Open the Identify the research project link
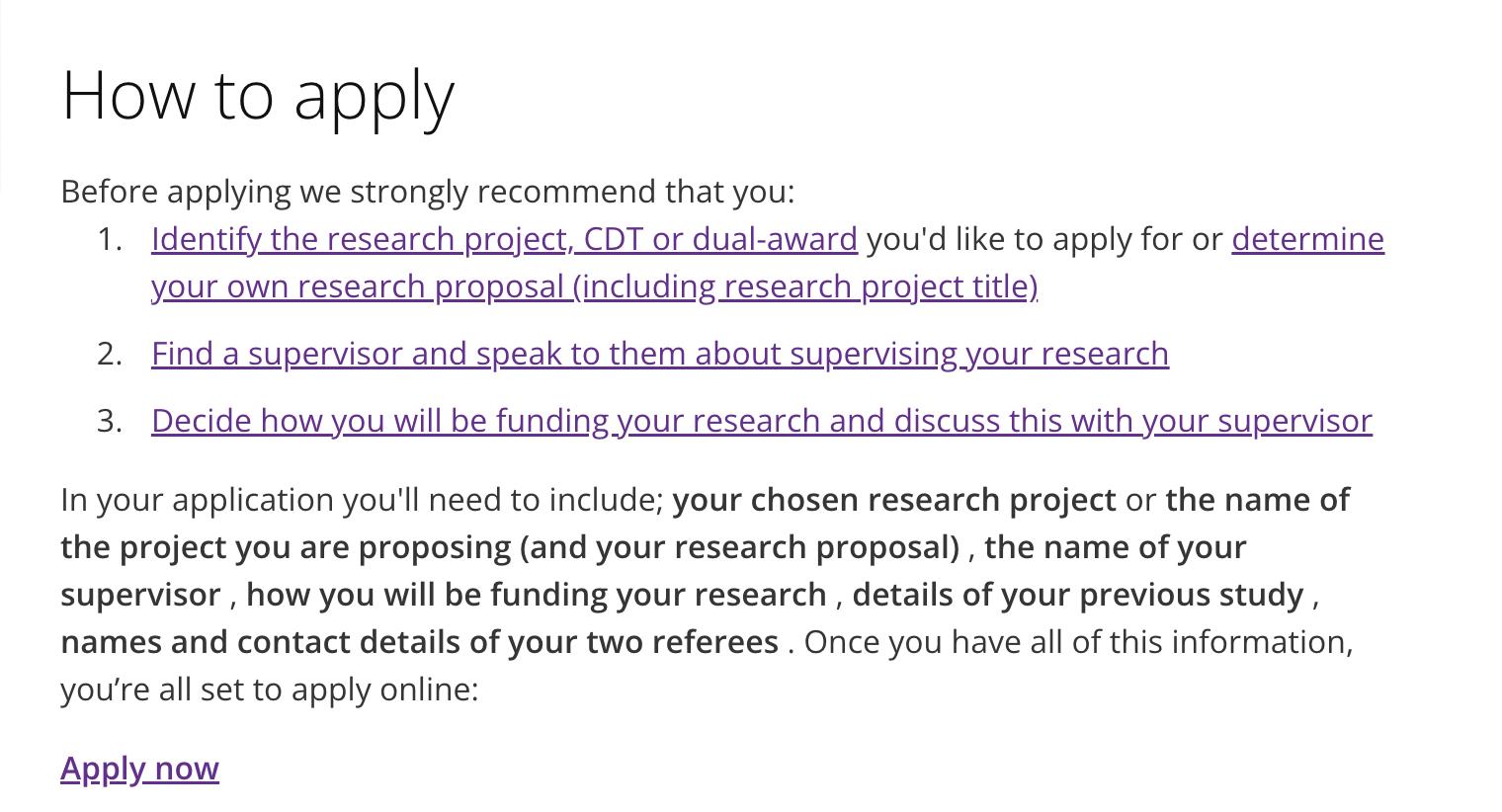This screenshot has width=1502, height=812. click(x=504, y=240)
